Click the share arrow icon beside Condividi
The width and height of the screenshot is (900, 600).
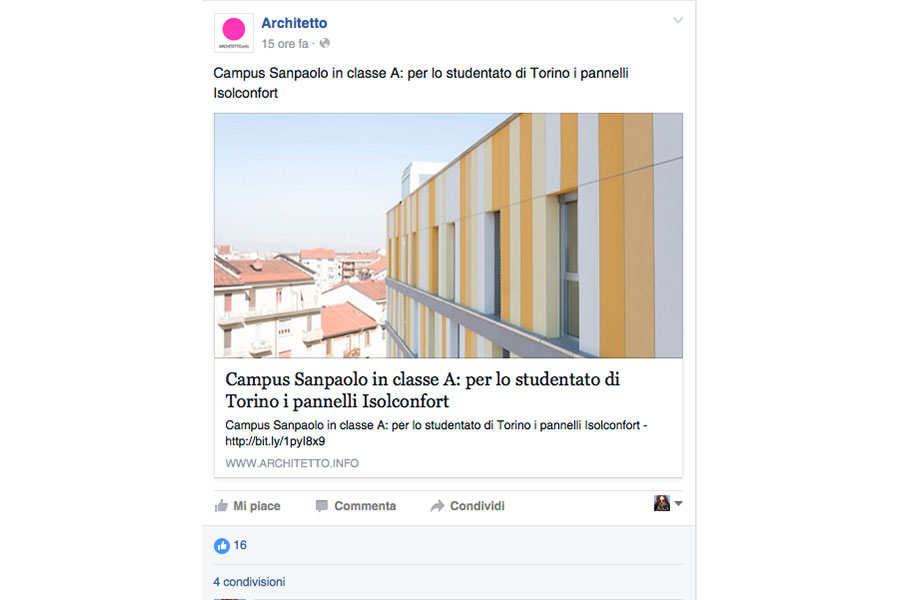pyautogui.click(x=437, y=506)
